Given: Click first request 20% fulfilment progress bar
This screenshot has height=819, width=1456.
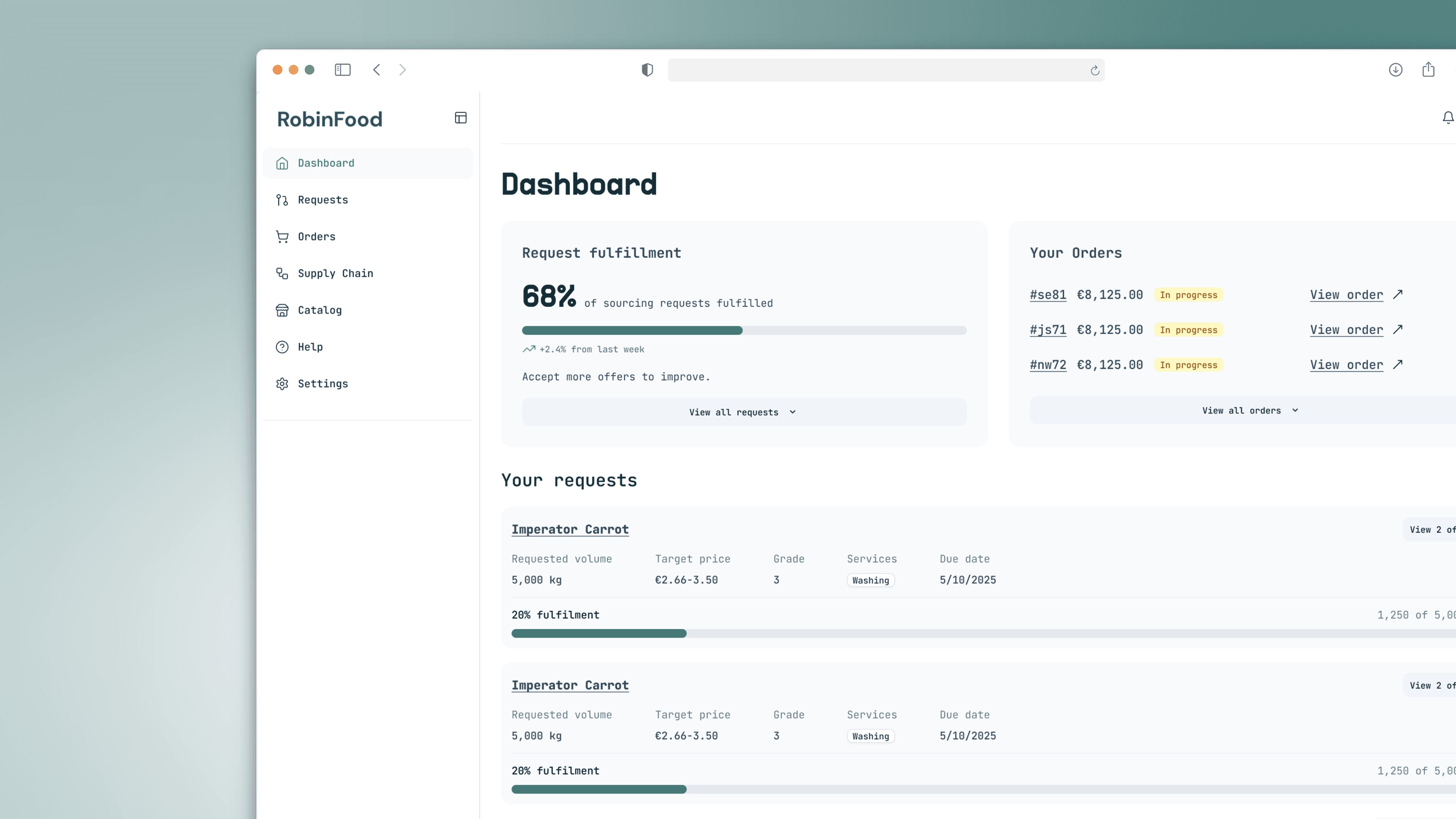Looking at the screenshot, I should 984,634.
